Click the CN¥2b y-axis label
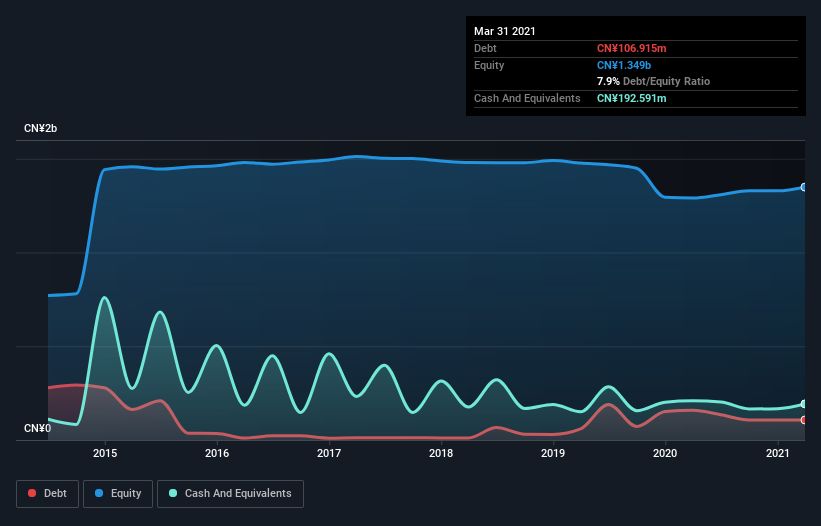This screenshot has height=526, width=821. point(40,128)
